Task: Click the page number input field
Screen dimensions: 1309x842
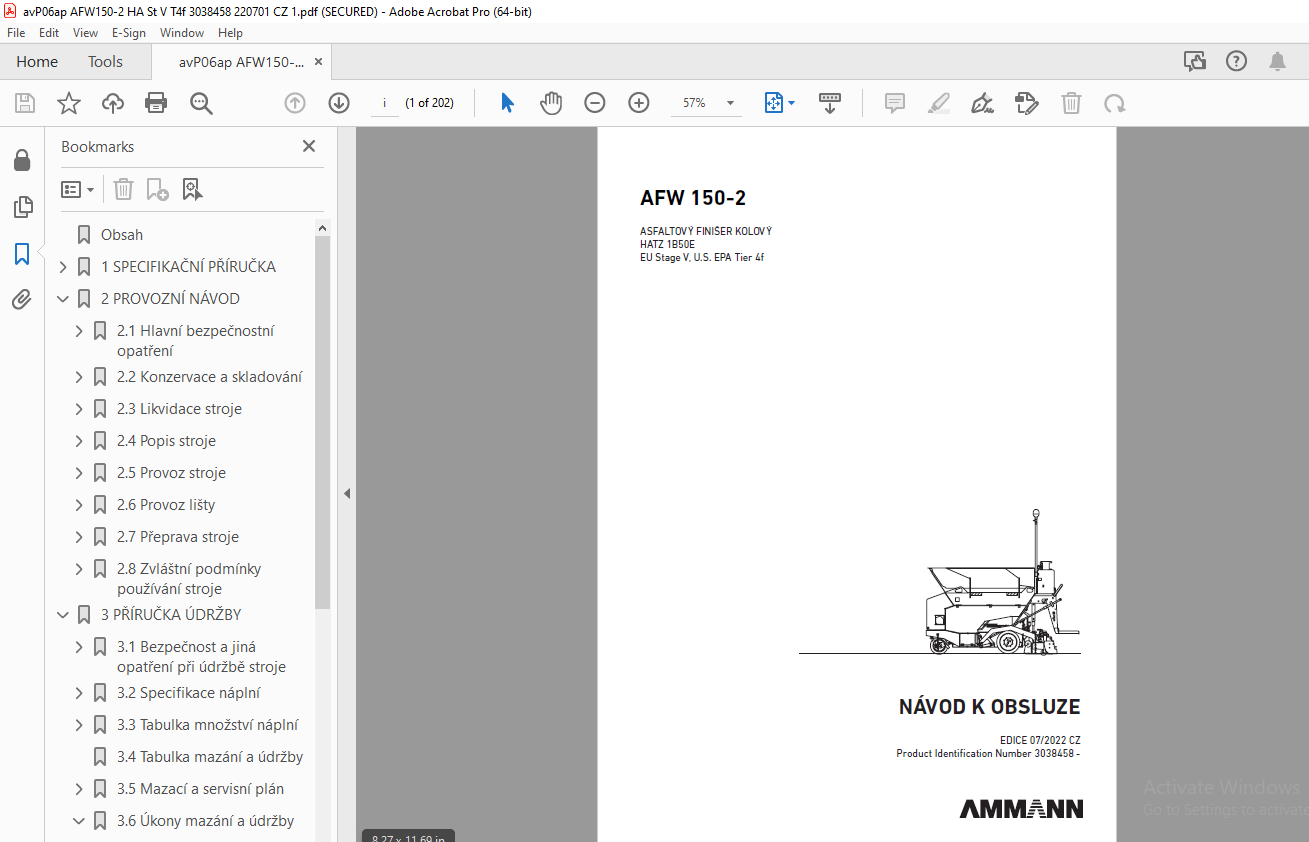Action: click(x=384, y=103)
